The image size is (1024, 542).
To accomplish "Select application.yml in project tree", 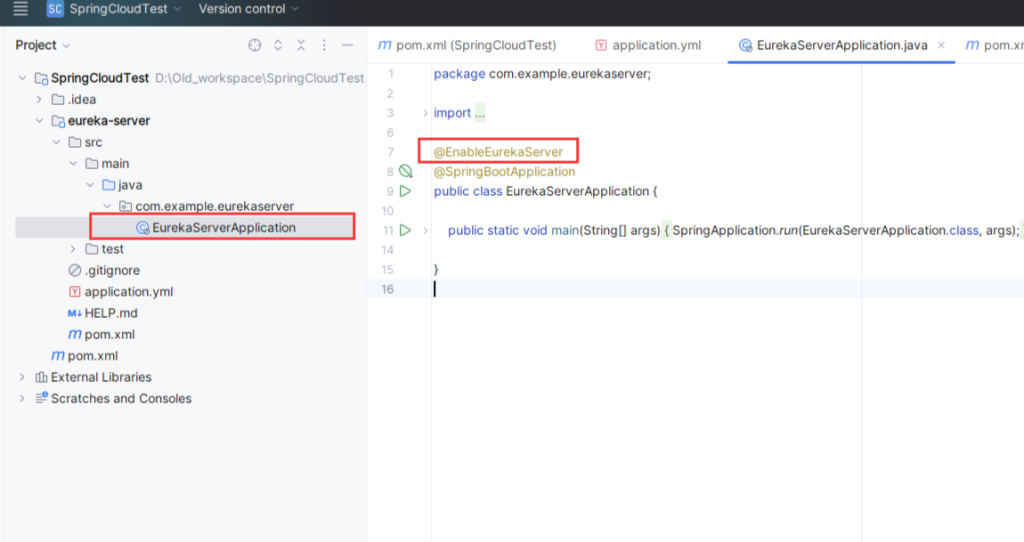I will pos(129,292).
